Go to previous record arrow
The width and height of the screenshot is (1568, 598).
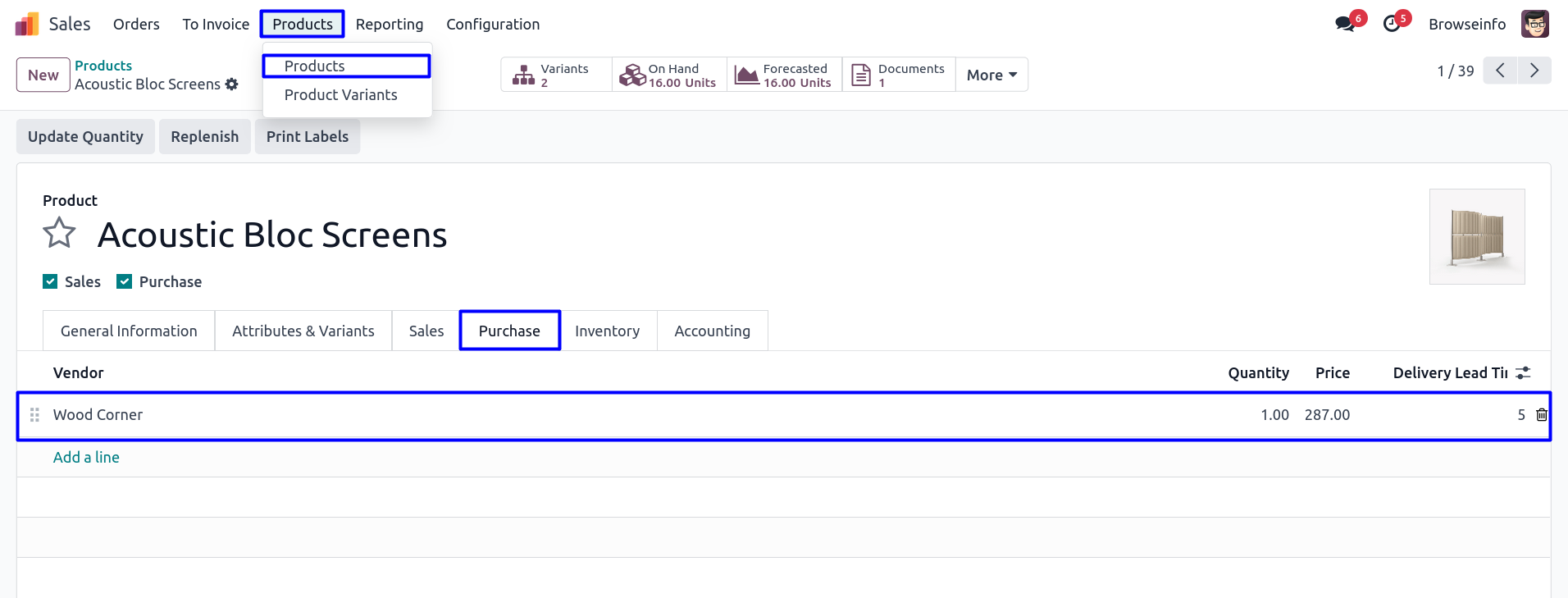point(1500,71)
